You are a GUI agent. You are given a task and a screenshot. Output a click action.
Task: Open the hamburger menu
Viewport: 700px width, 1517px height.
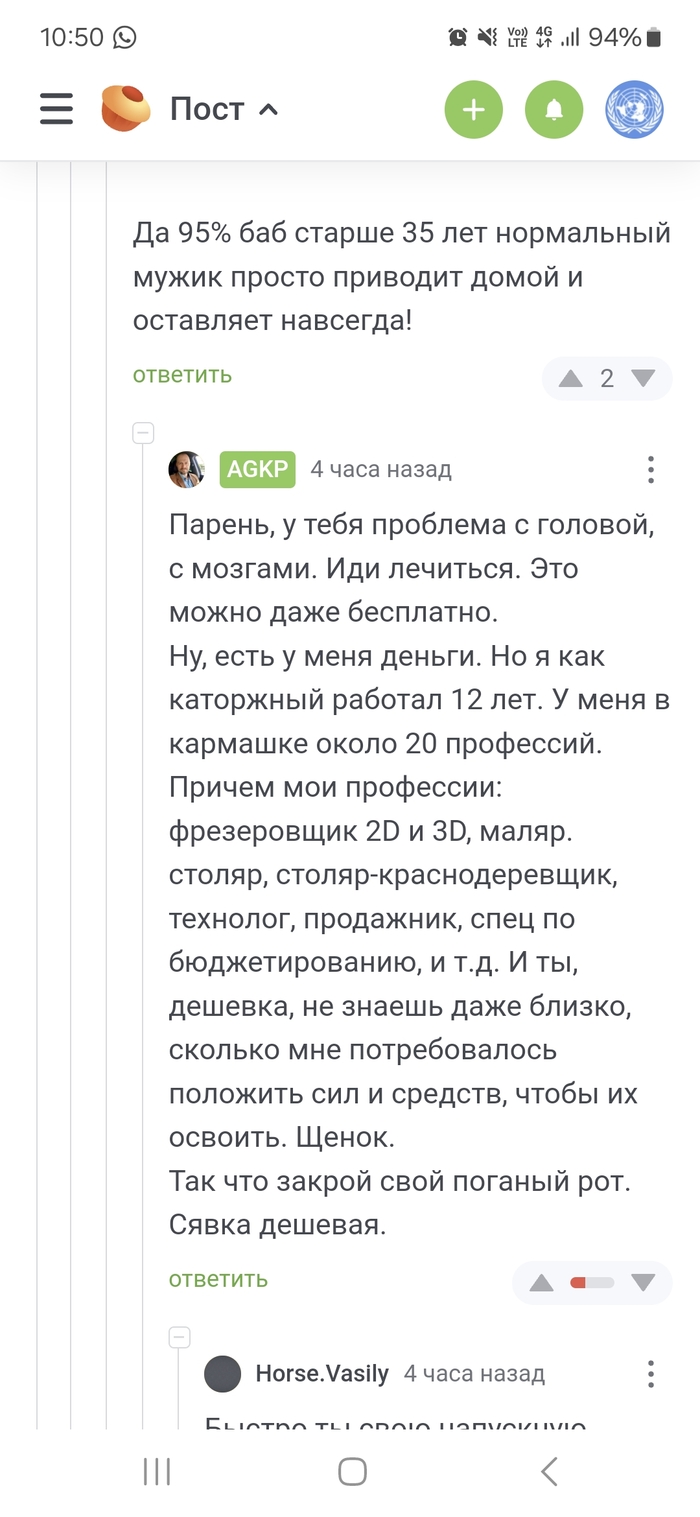tap(56, 109)
